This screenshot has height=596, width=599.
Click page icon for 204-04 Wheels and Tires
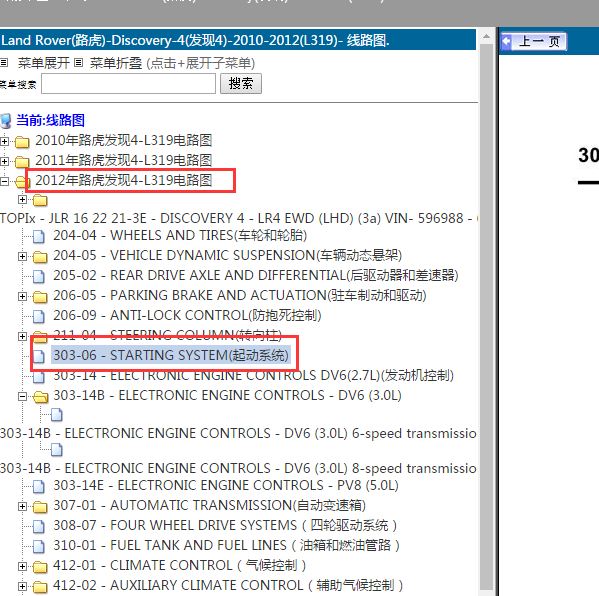39,236
